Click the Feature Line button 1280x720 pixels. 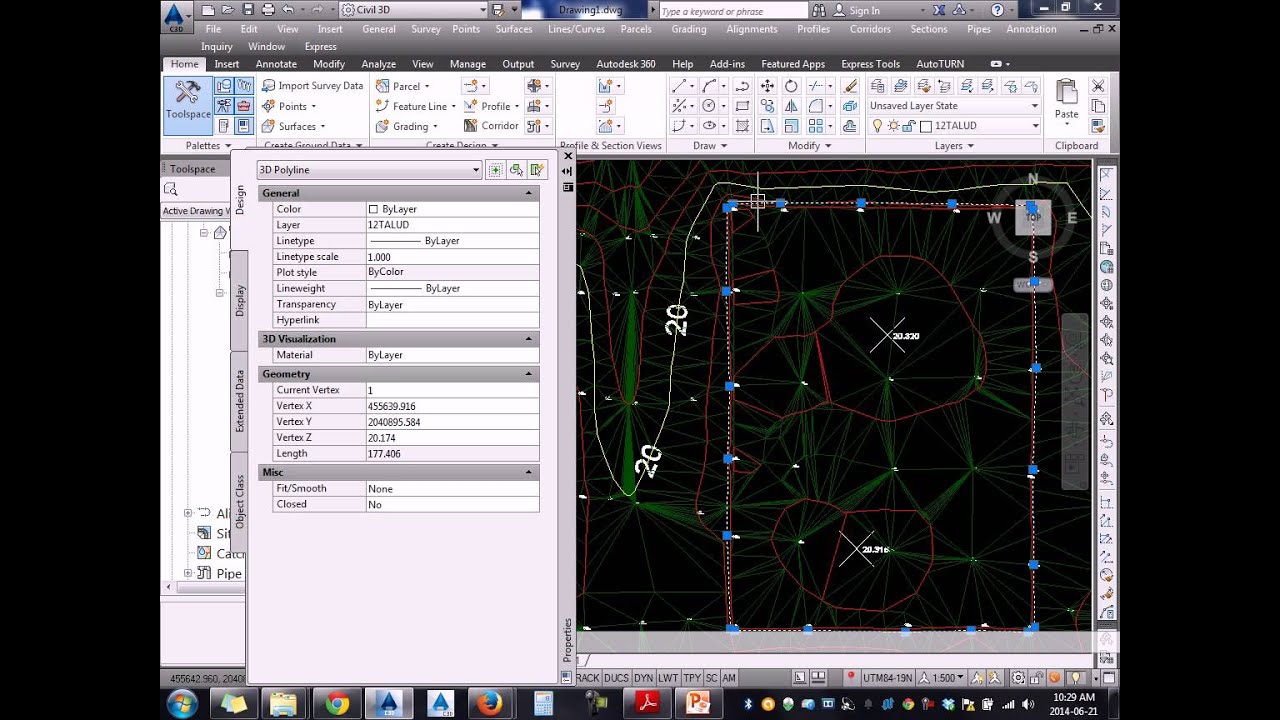tap(416, 106)
